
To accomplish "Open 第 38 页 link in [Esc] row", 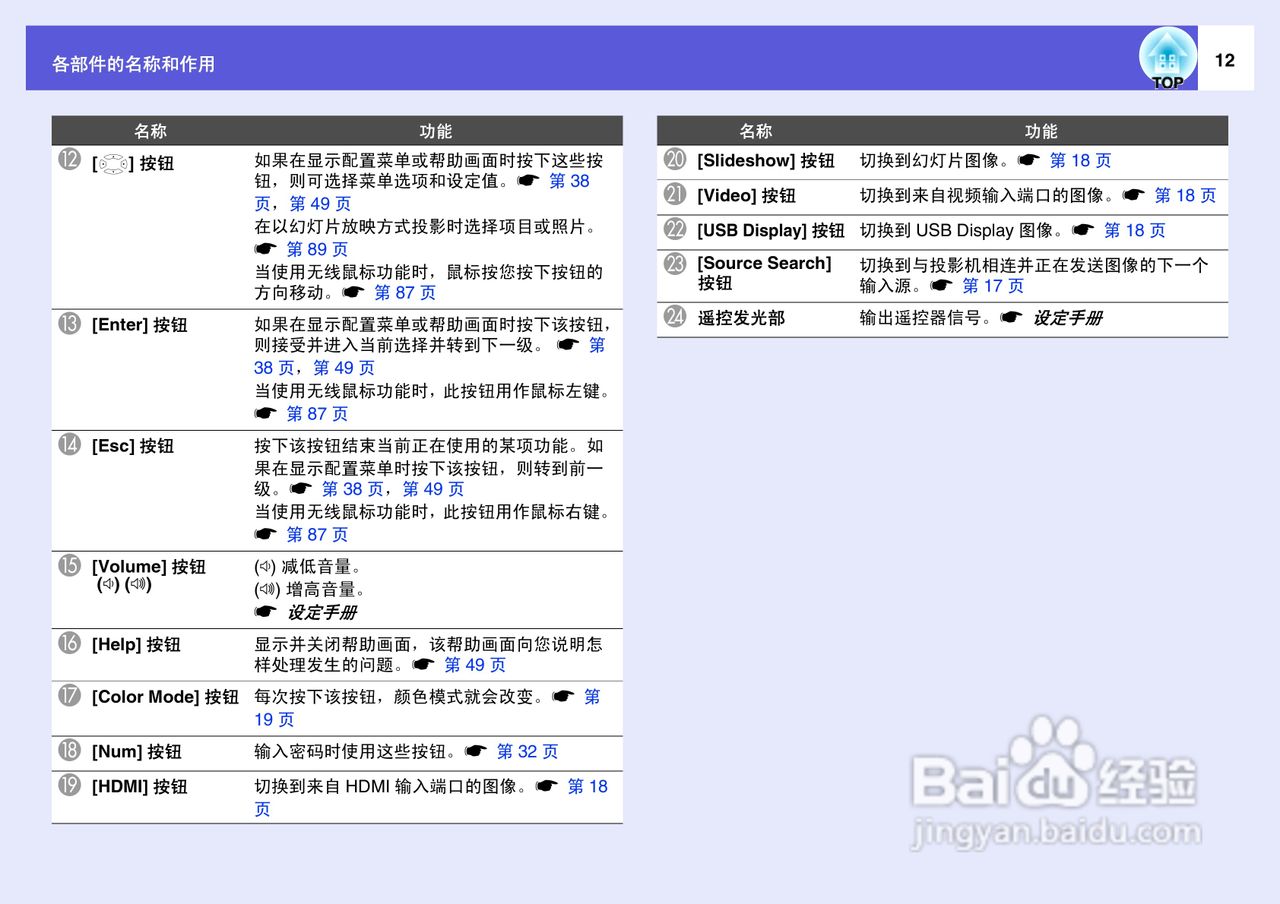I will point(352,489).
